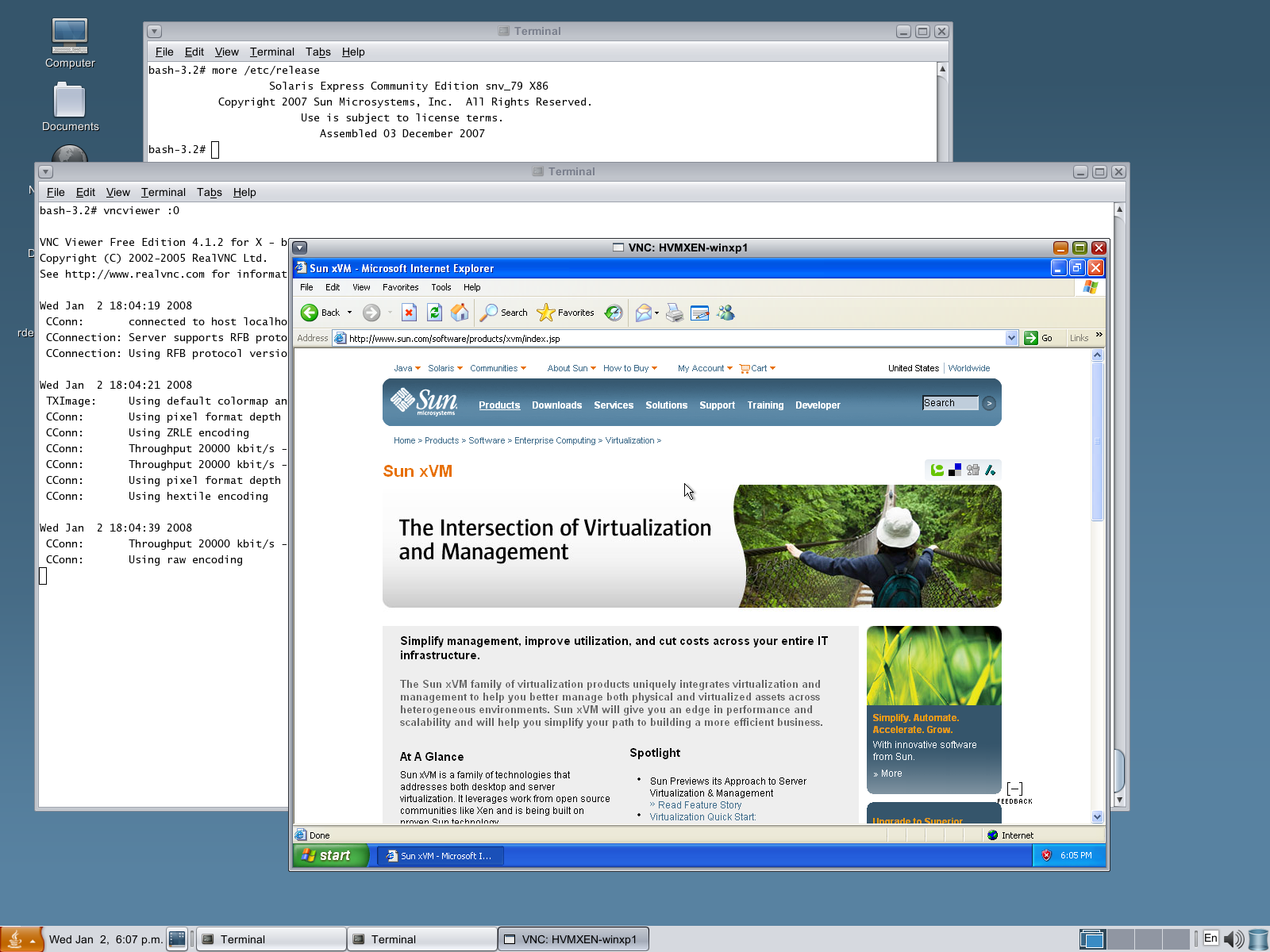1270x952 pixels.
Task: Click the IE Print icon
Action: click(675, 313)
